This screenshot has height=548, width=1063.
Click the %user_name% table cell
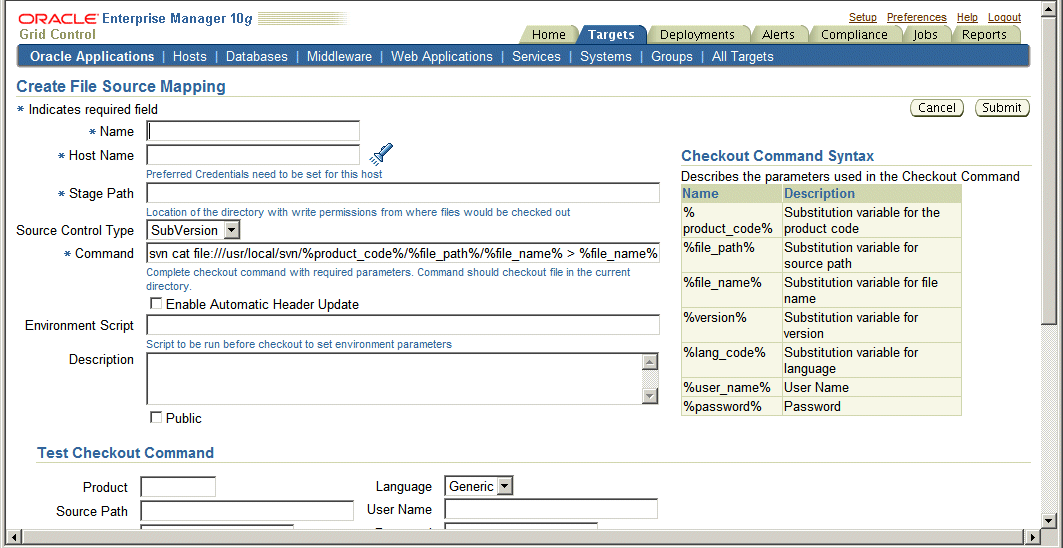click(731, 388)
